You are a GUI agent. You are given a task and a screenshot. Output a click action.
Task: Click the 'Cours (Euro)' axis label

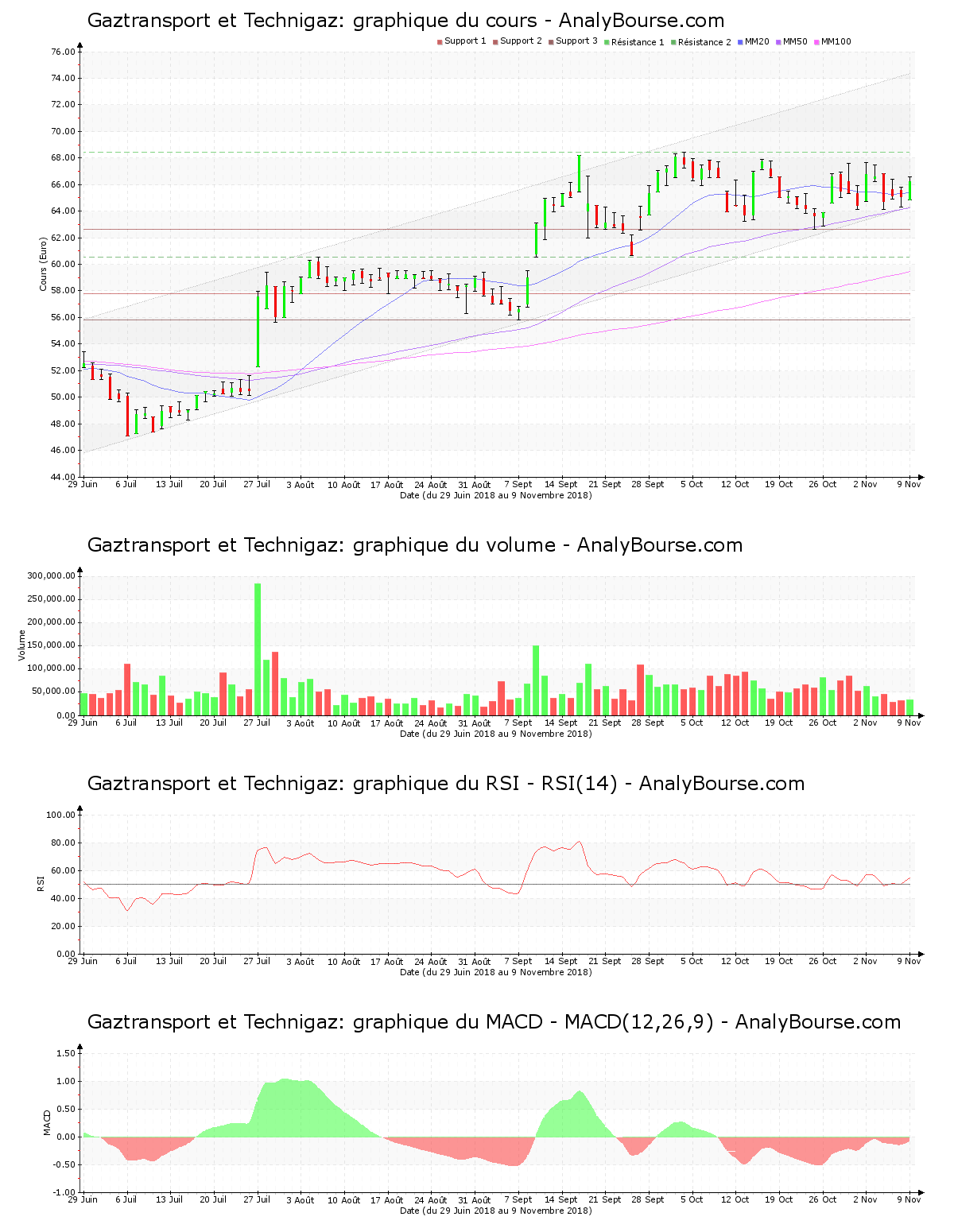click(44, 264)
